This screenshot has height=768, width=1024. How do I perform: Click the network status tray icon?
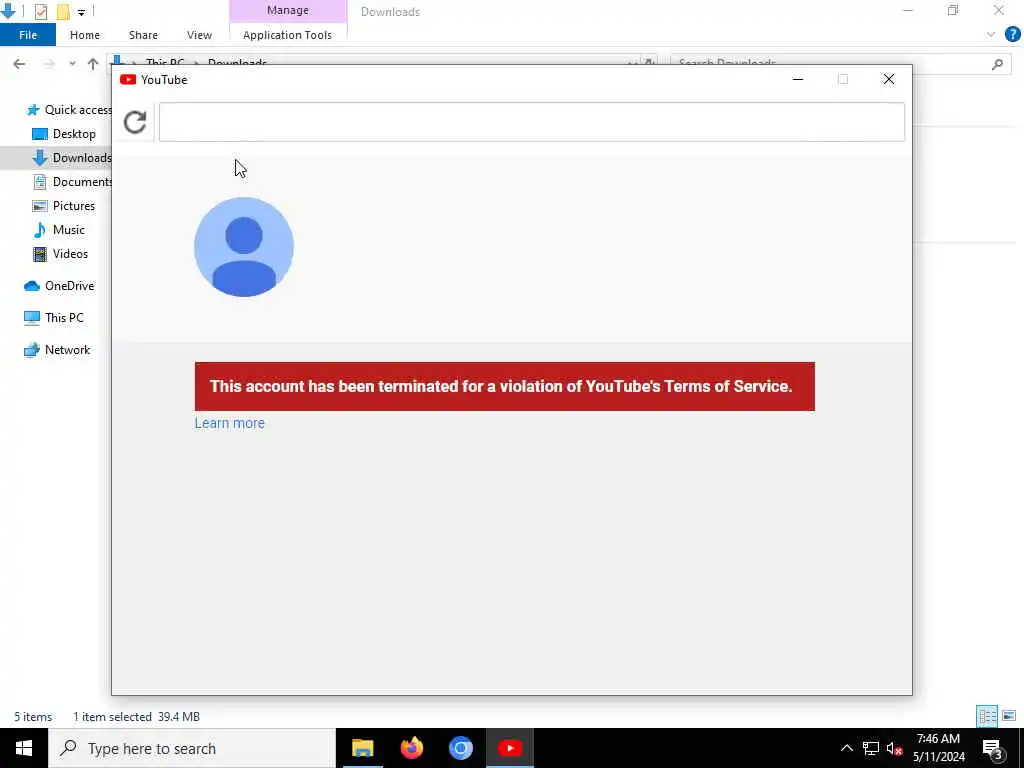tap(871, 748)
